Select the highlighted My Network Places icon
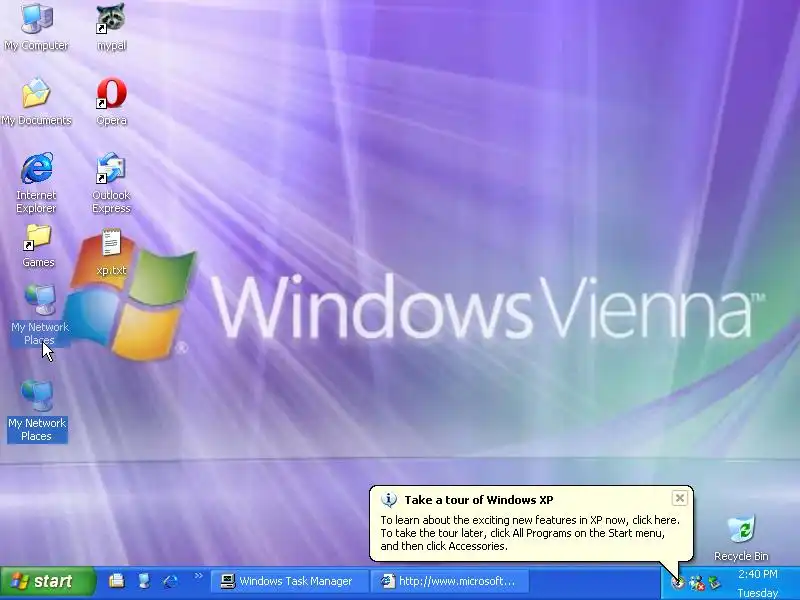This screenshot has width=800, height=600. click(x=37, y=411)
